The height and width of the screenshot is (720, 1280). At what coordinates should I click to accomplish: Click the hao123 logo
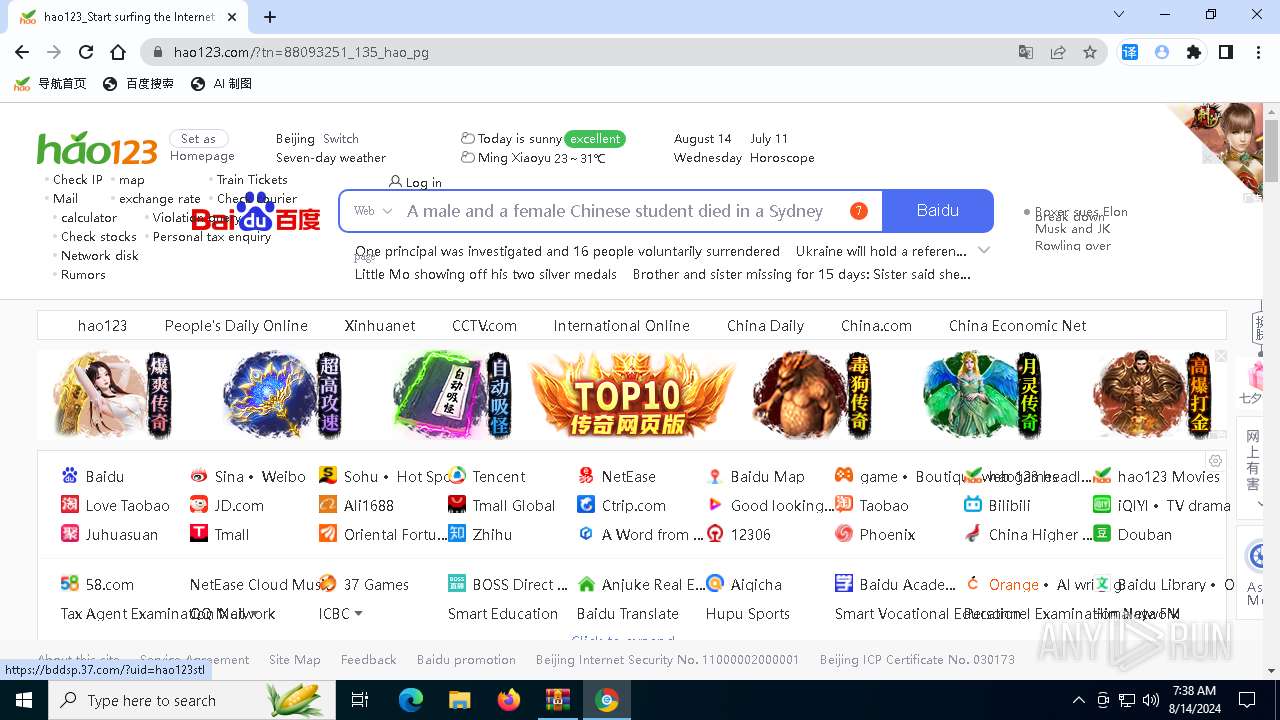pos(97,149)
